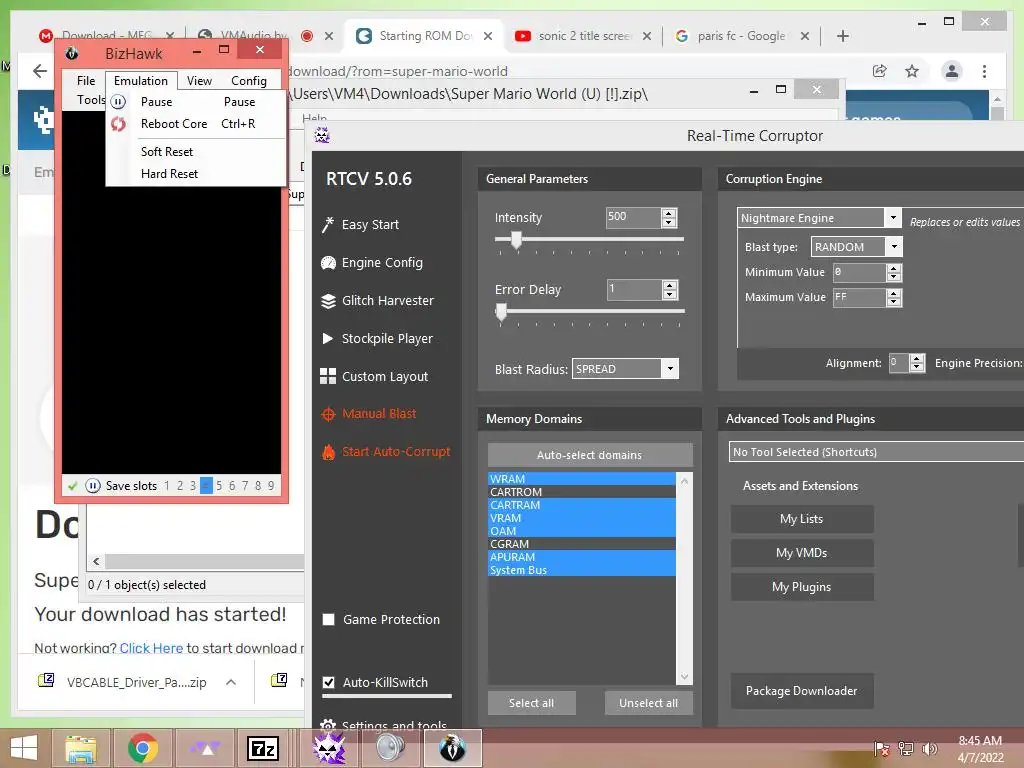Click the Intensity value field
1024x768 pixels.
[x=633, y=217]
